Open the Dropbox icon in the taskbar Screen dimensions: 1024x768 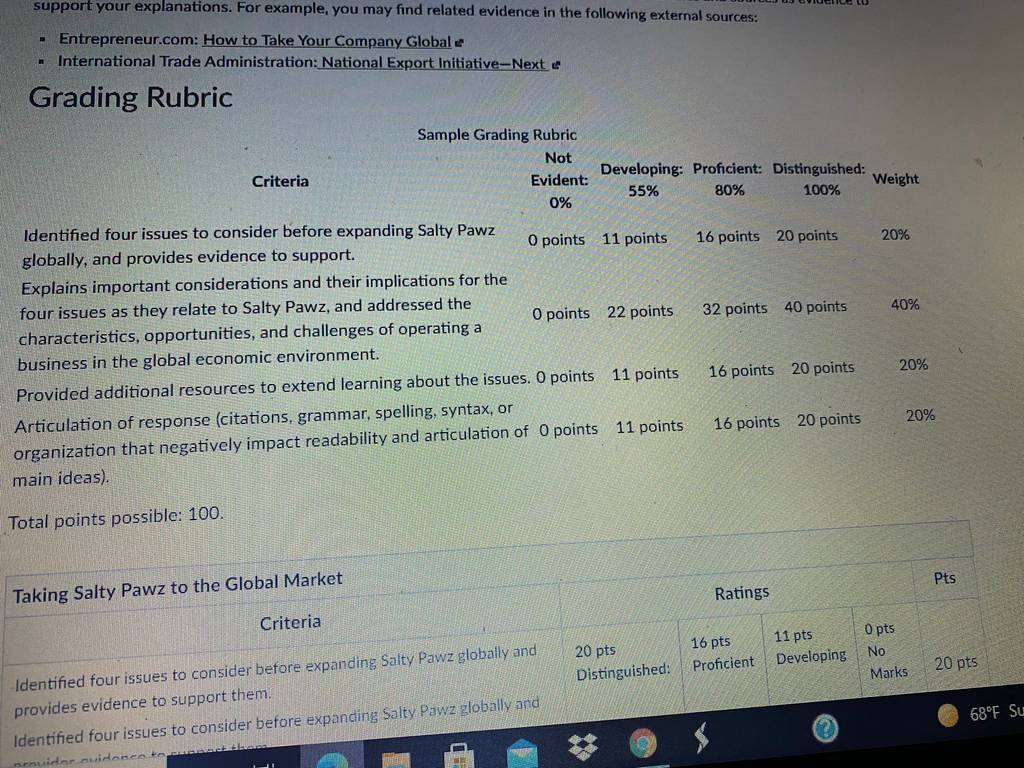point(583,747)
